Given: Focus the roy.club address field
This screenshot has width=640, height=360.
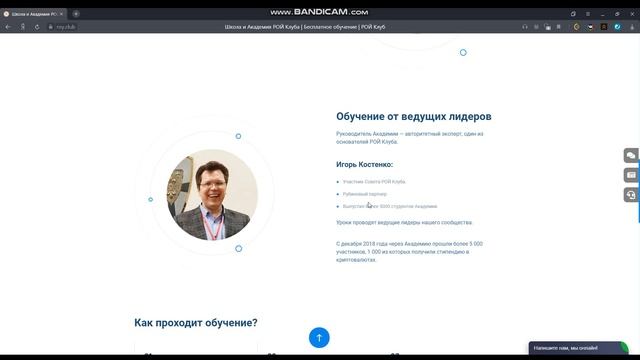Looking at the screenshot, I should click(x=66, y=27).
